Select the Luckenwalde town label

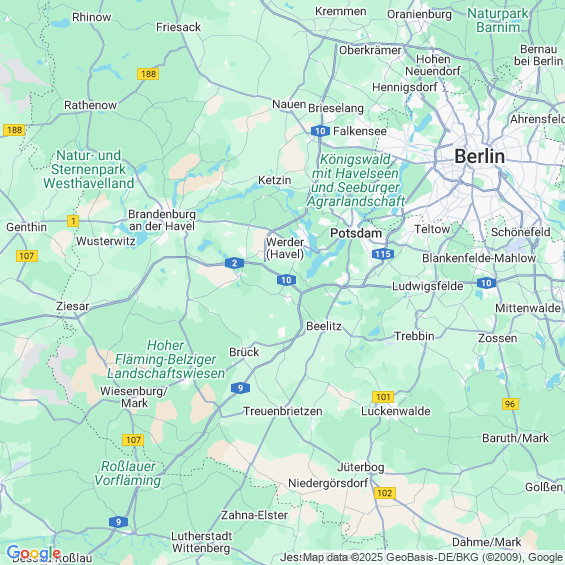tap(396, 411)
